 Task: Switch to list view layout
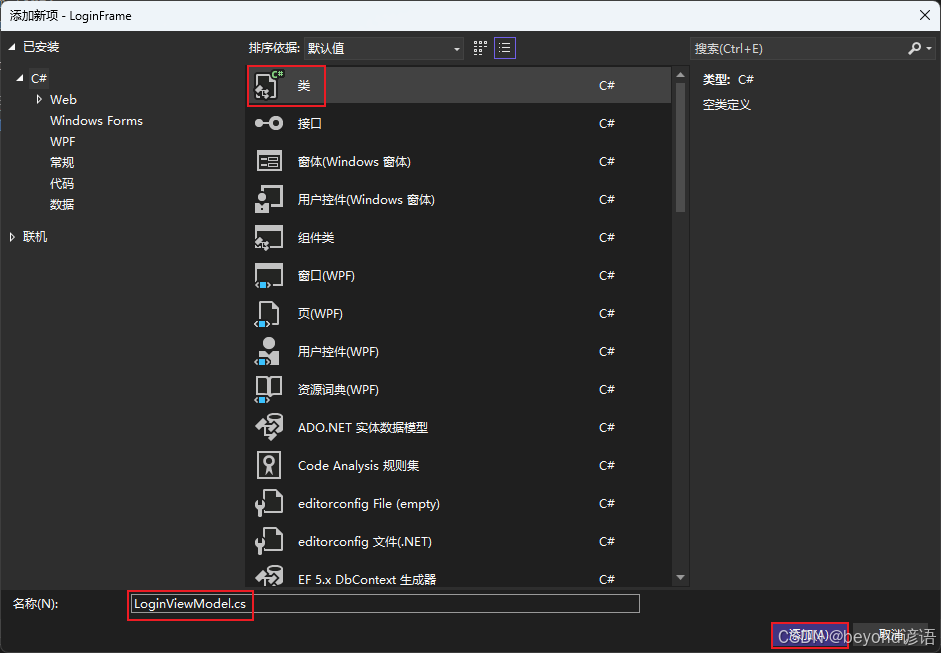tap(505, 48)
